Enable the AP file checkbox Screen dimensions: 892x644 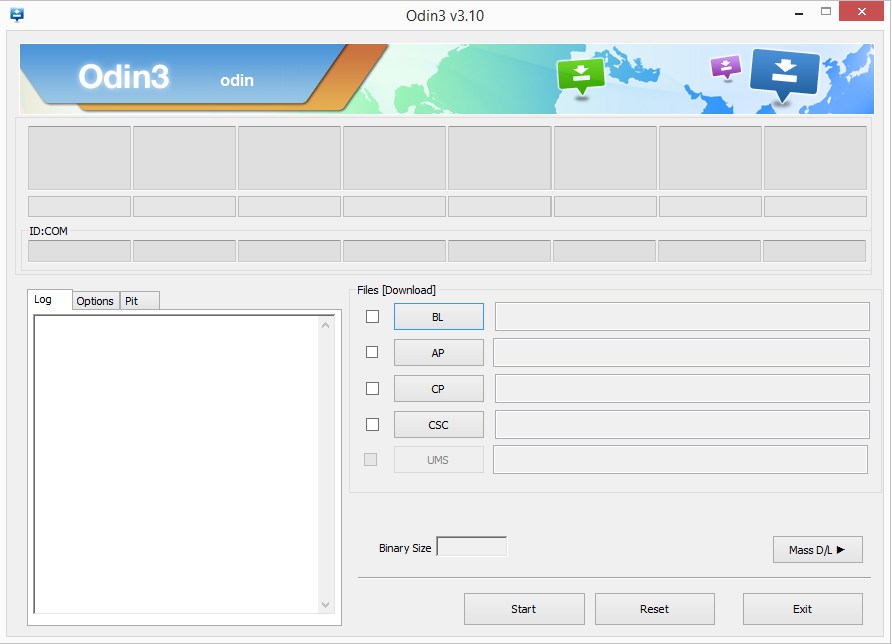pos(372,352)
